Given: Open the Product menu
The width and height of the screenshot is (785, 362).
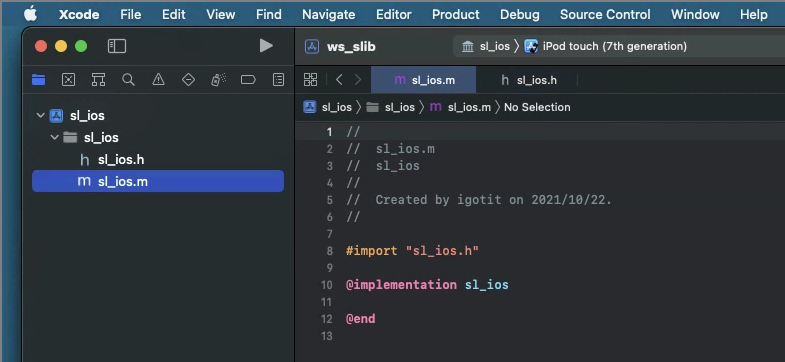Looking at the screenshot, I should (456, 15).
